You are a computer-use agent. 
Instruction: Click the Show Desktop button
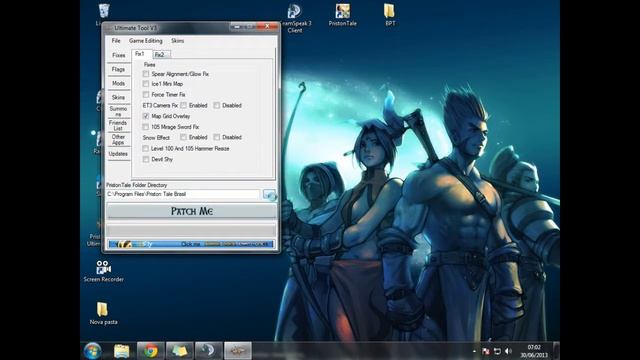pos(556,351)
